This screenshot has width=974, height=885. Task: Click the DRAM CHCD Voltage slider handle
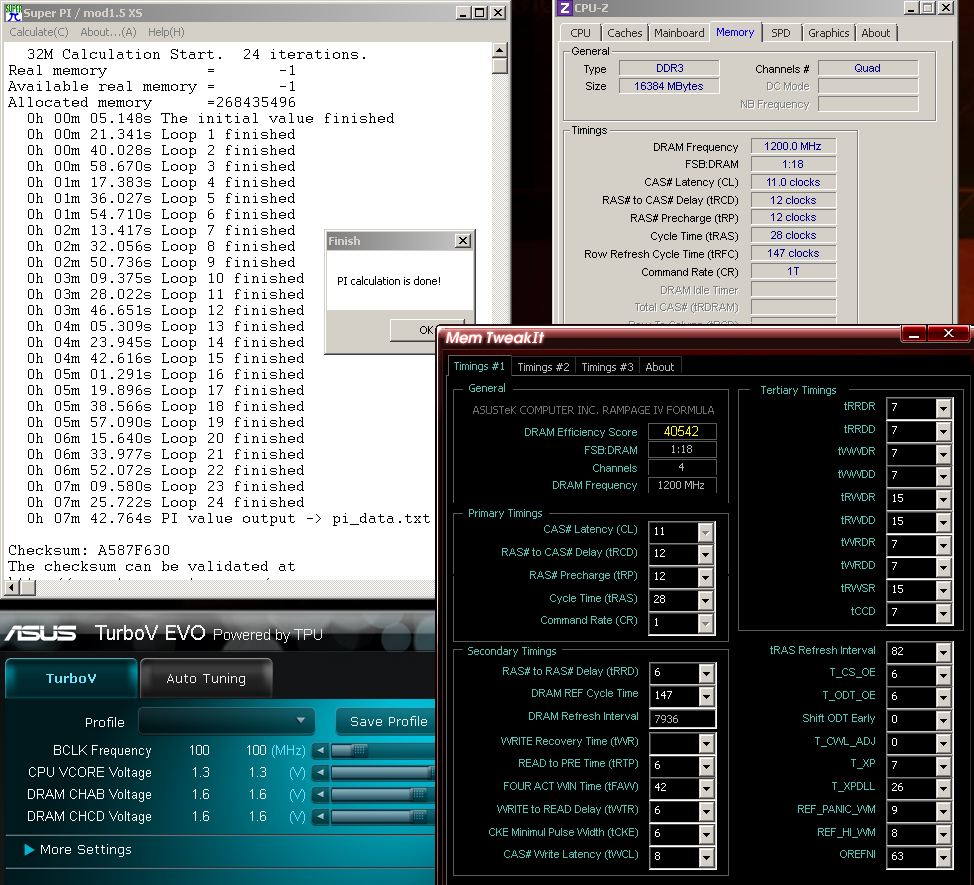(418, 816)
